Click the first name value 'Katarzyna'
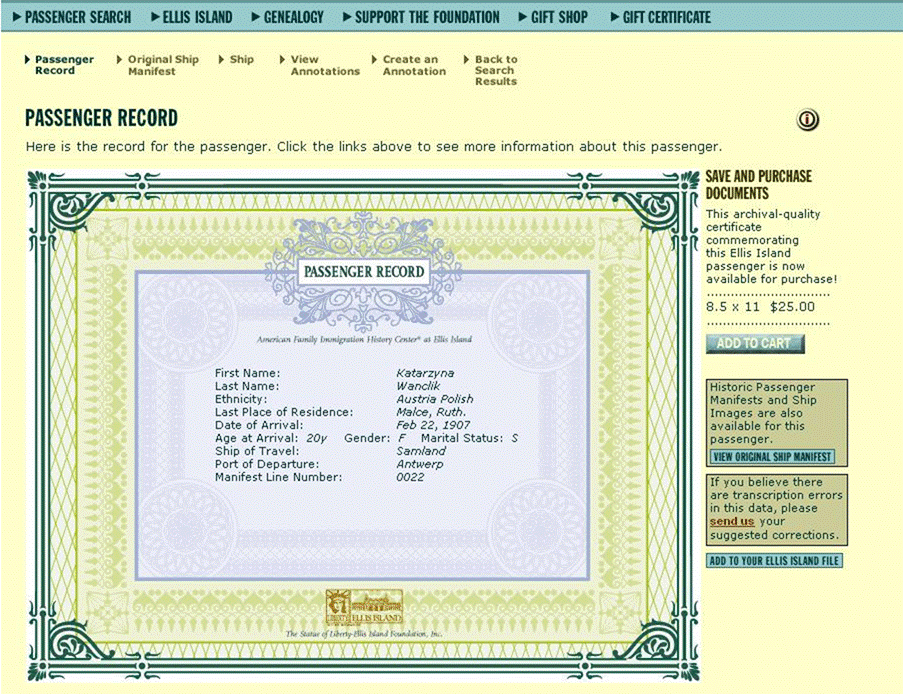 coord(425,373)
